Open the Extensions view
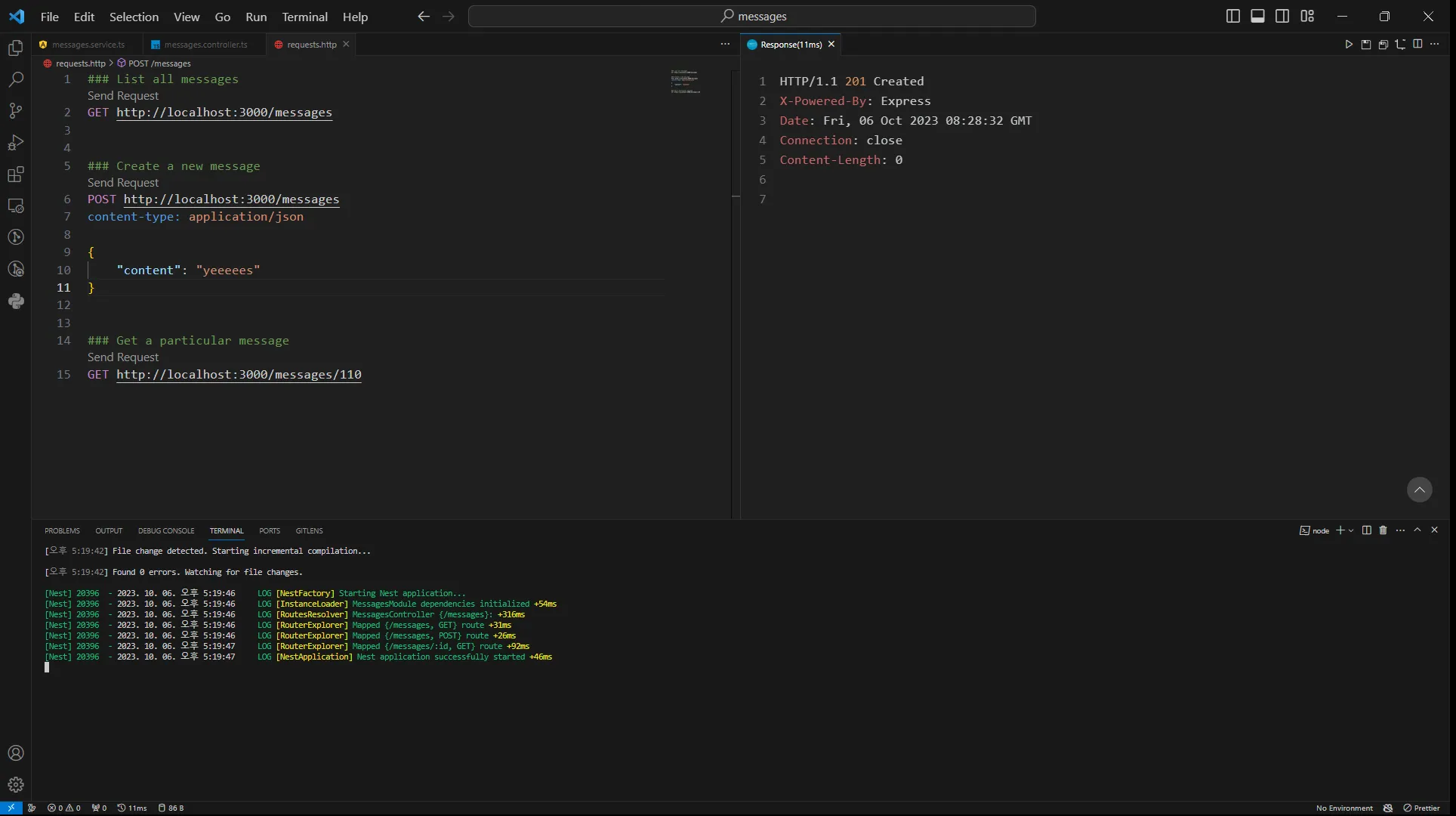Screen dimensions: 1456x816 pyautogui.click(x=16, y=175)
